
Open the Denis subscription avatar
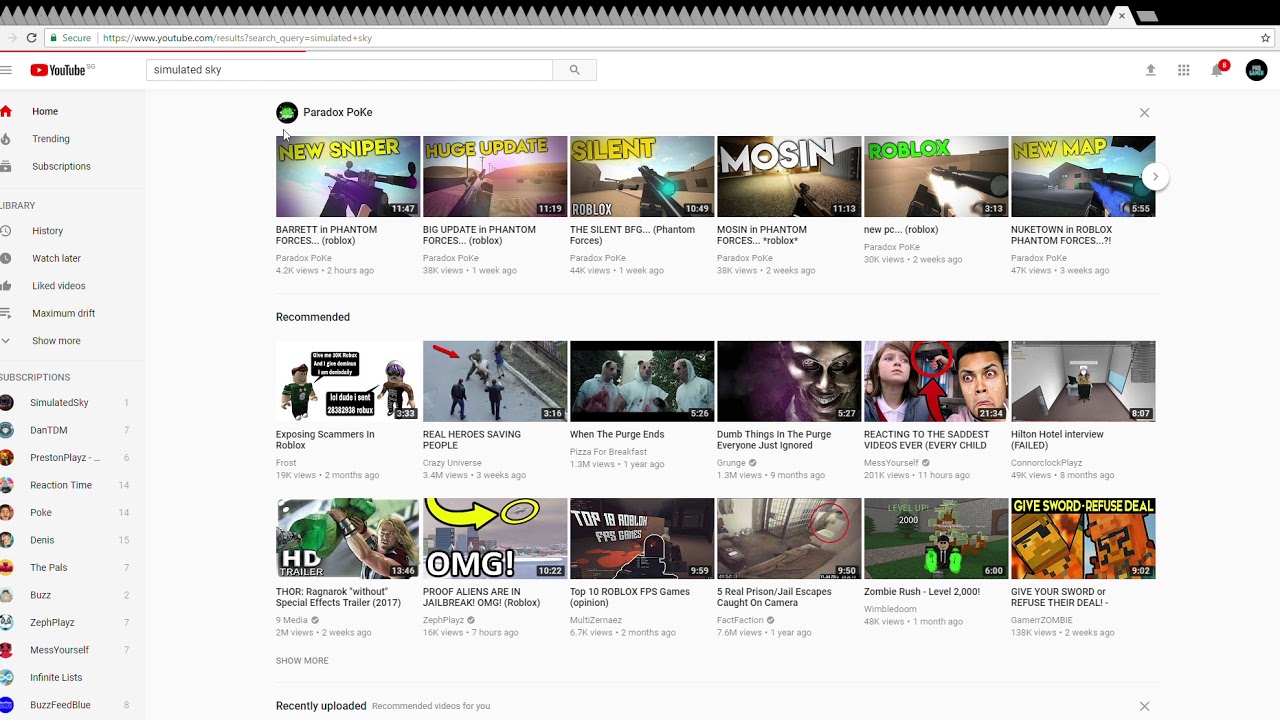7,540
